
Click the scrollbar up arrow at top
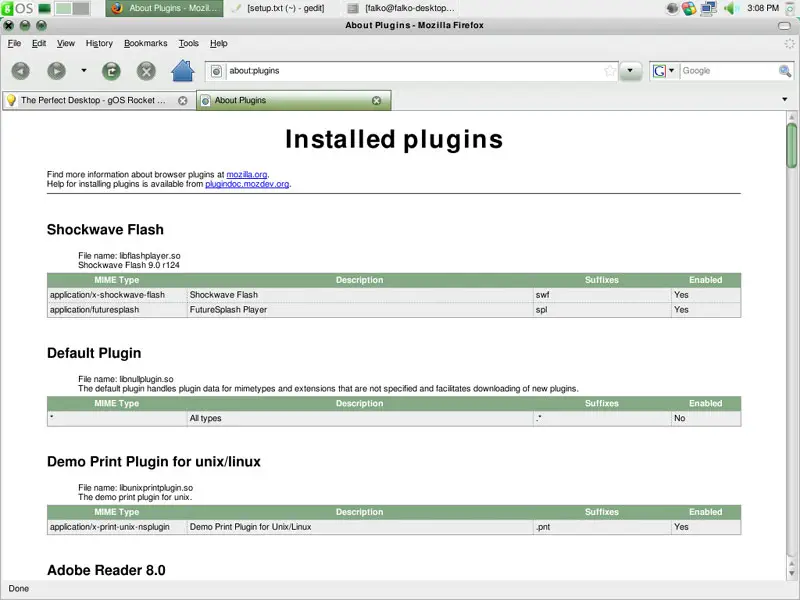click(x=791, y=117)
